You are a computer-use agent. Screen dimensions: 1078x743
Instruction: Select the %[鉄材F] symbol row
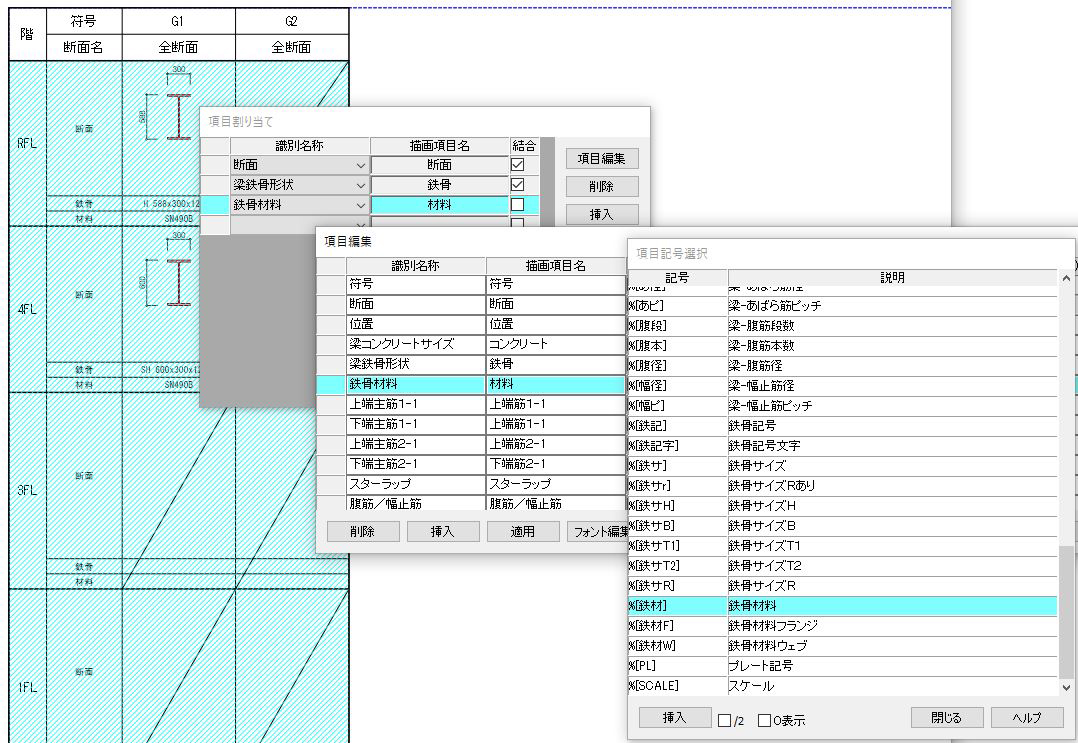pyautogui.click(x=842, y=625)
